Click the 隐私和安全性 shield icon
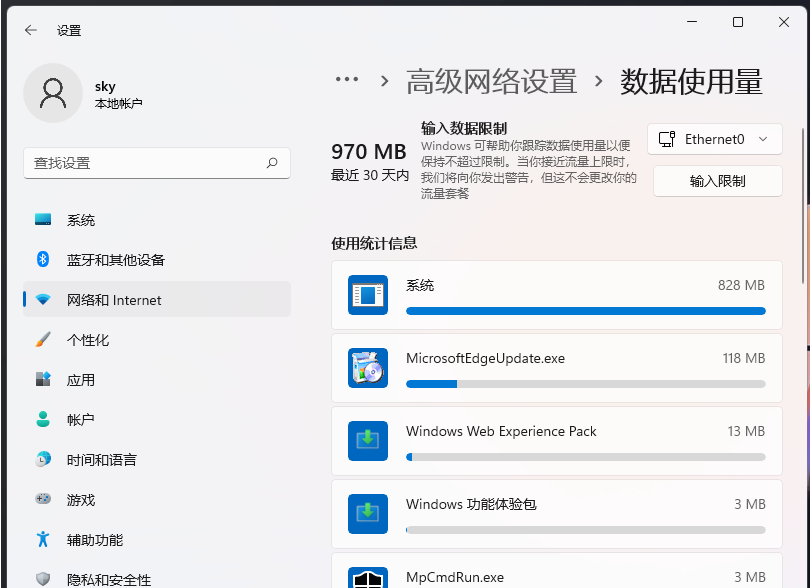Image resolution: width=810 pixels, height=588 pixels. 42,578
